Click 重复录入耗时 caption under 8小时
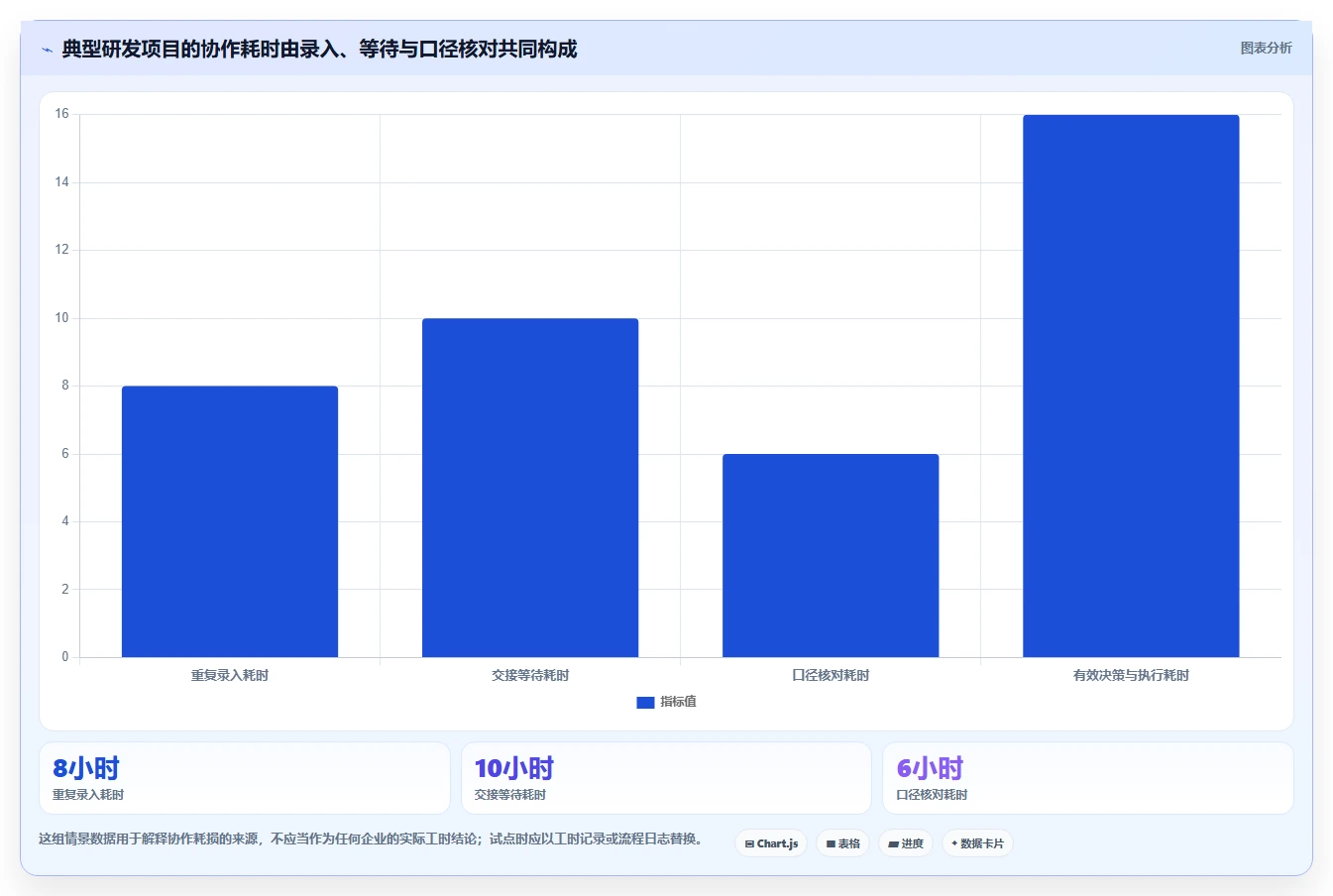 (88, 795)
